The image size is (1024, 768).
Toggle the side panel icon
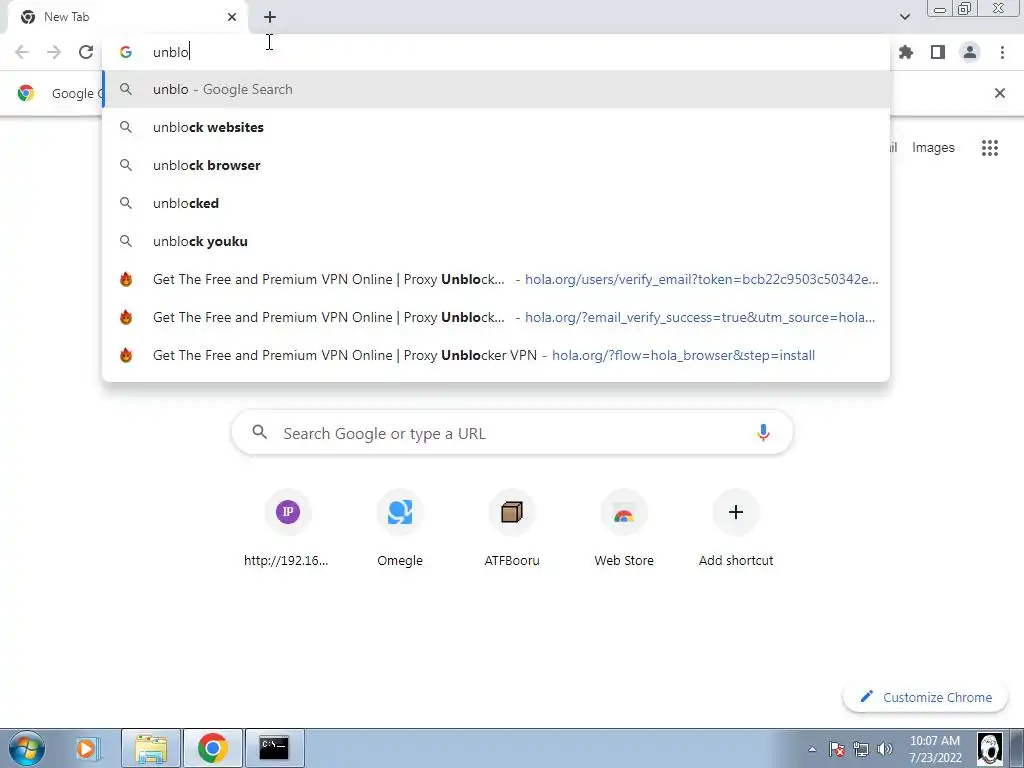938,52
